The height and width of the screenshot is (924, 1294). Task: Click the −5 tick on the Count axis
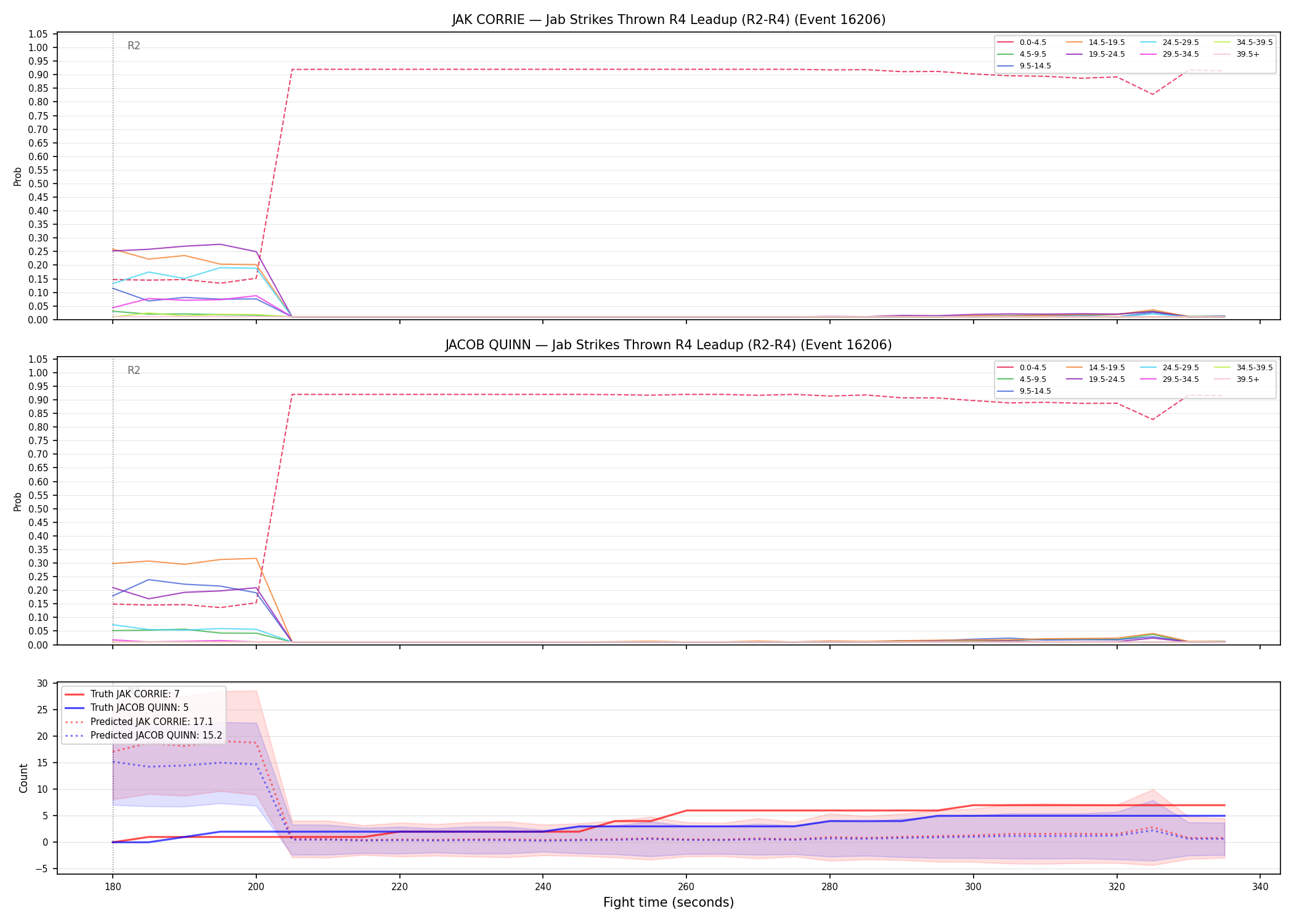click(43, 869)
